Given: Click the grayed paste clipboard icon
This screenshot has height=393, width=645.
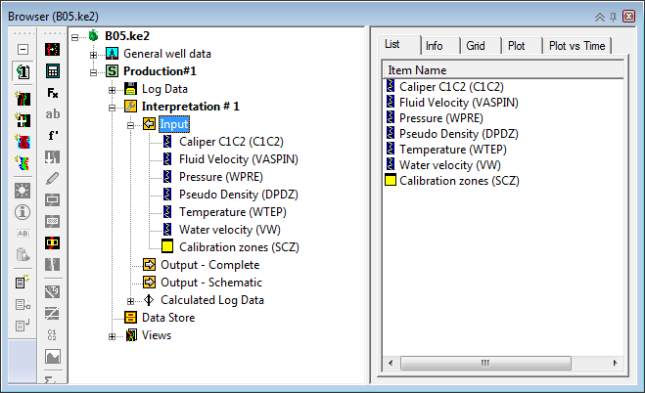Looking at the screenshot, I should tap(23, 254).
